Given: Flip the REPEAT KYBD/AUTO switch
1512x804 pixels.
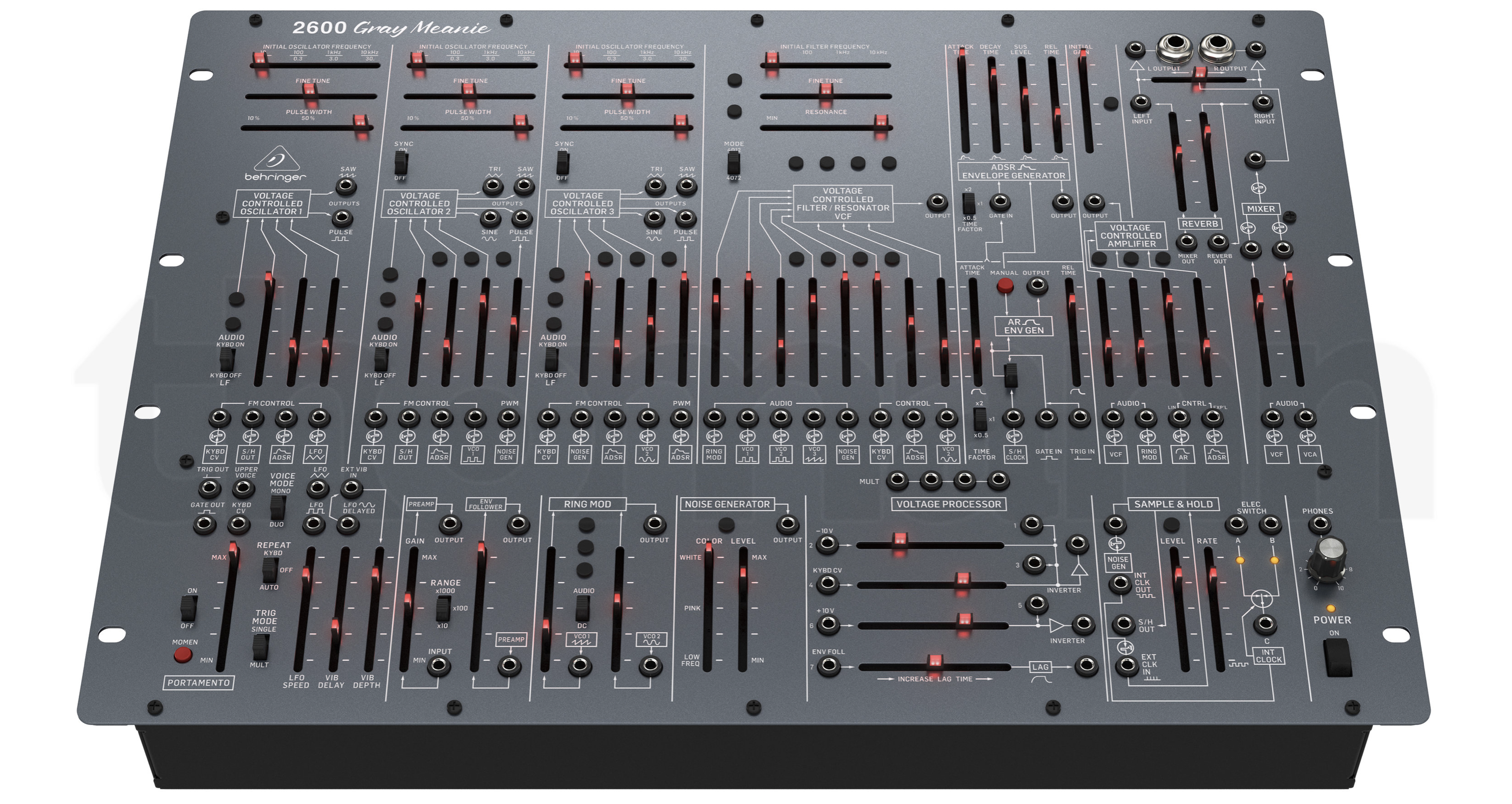Looking at the screenshot, I should point(269,570).
